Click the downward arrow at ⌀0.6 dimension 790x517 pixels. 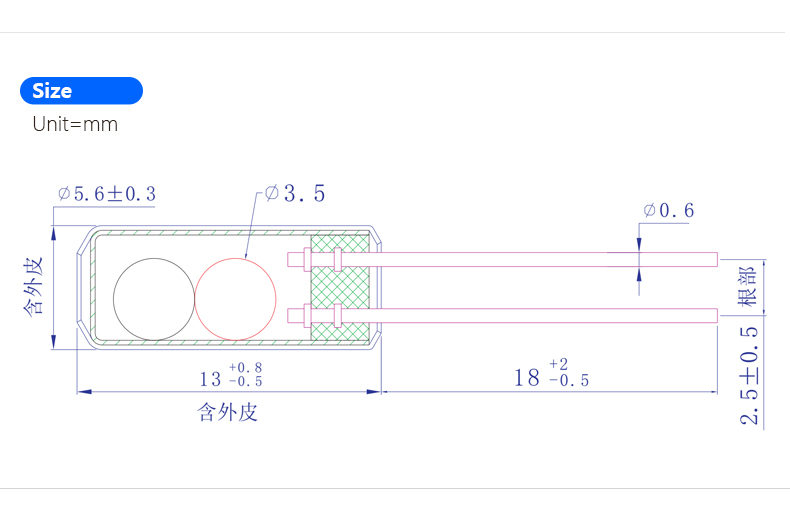pos(639,244)
